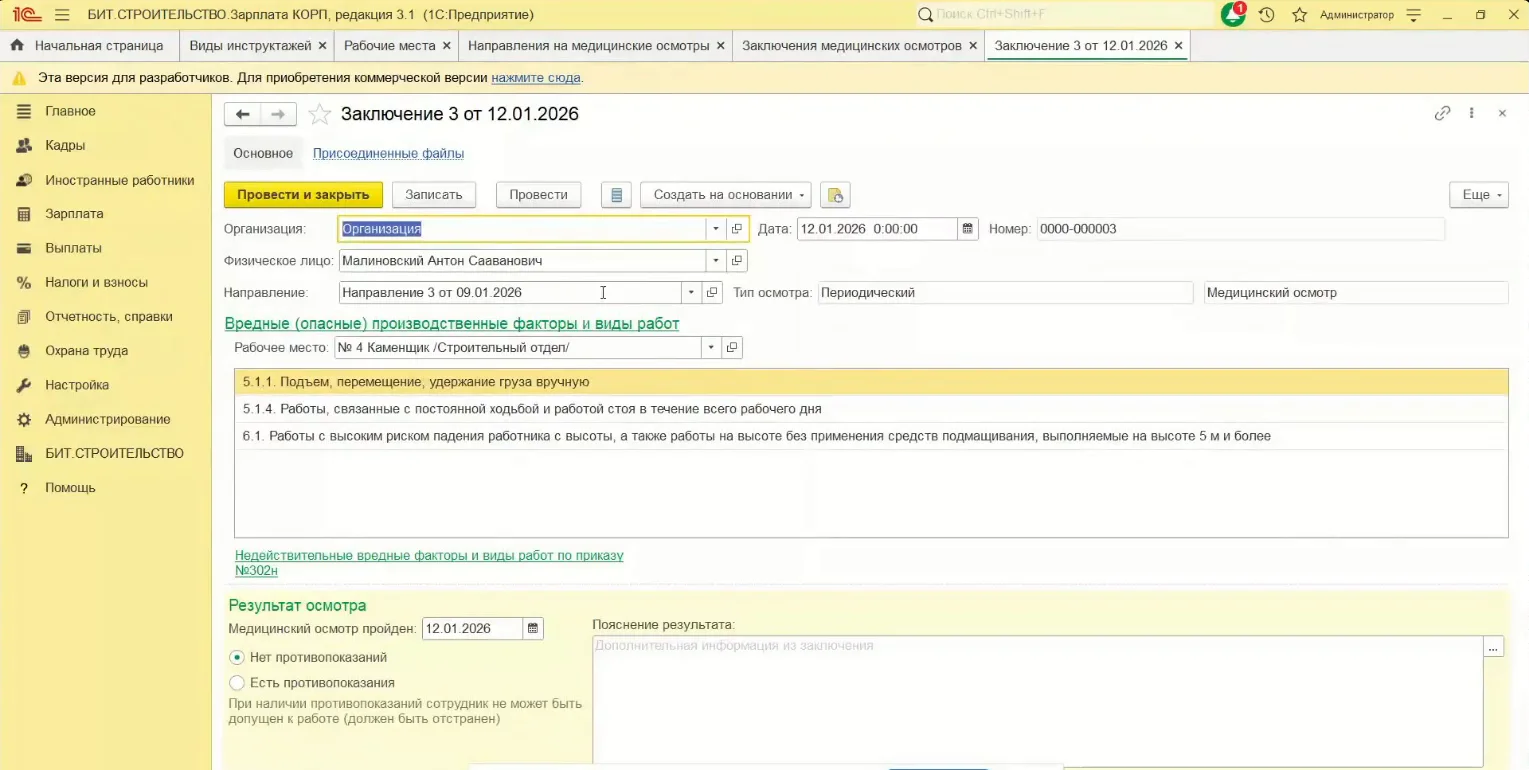Open Рабочее место record with open icon

(x=732, y=348)
